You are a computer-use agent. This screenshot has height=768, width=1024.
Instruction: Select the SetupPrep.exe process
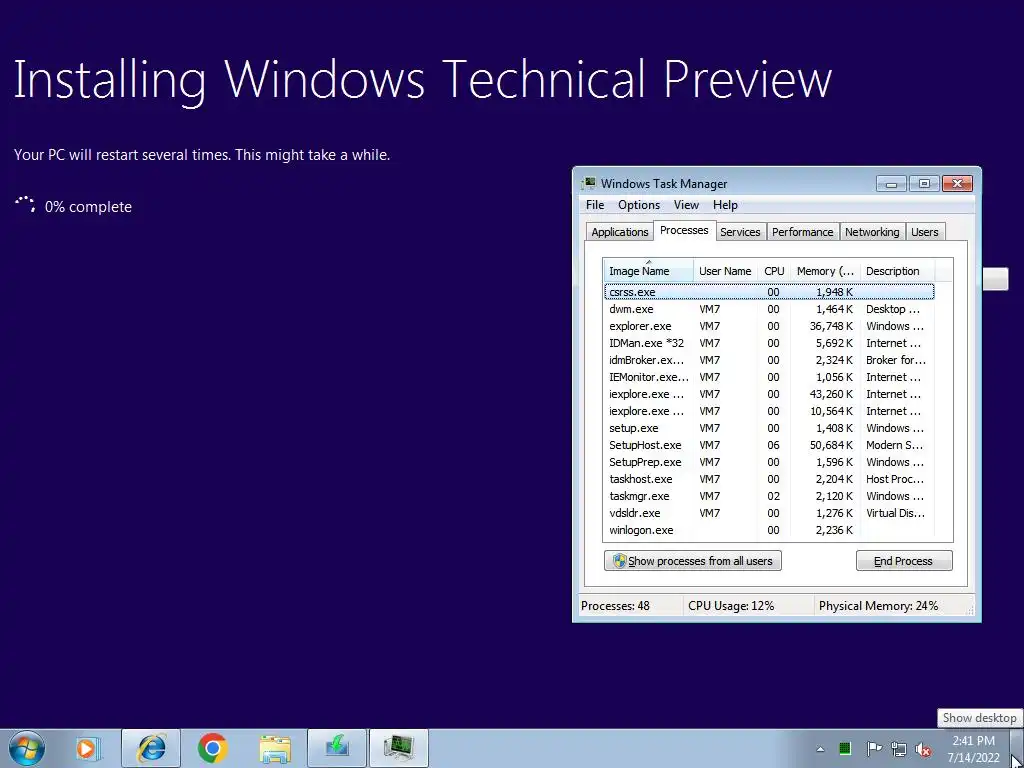(769, 462)
